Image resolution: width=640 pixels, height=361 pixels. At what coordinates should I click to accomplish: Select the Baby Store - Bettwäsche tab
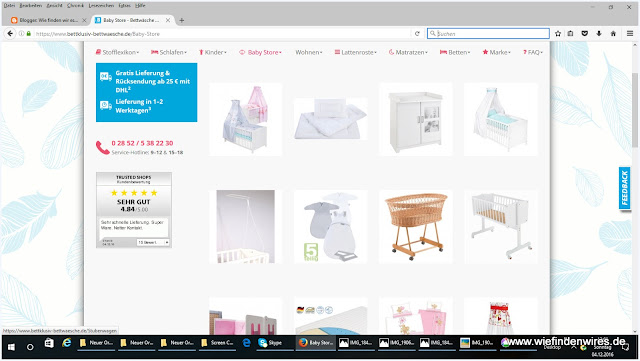coord(132,20)
